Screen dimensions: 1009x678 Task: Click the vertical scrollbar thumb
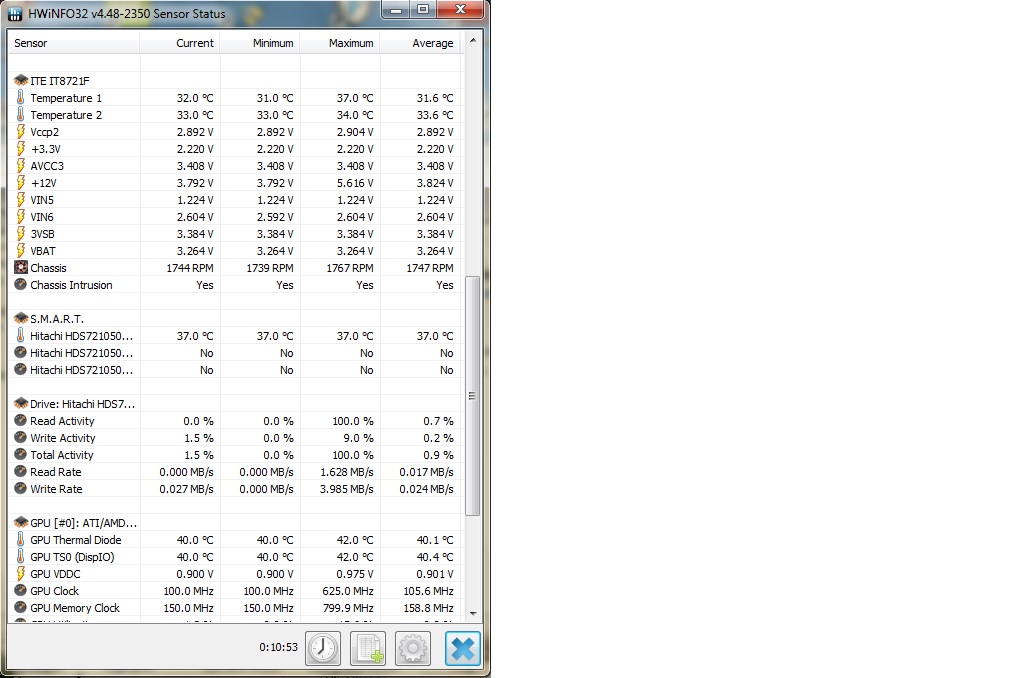pyautogui.click(x=473, y=396)
